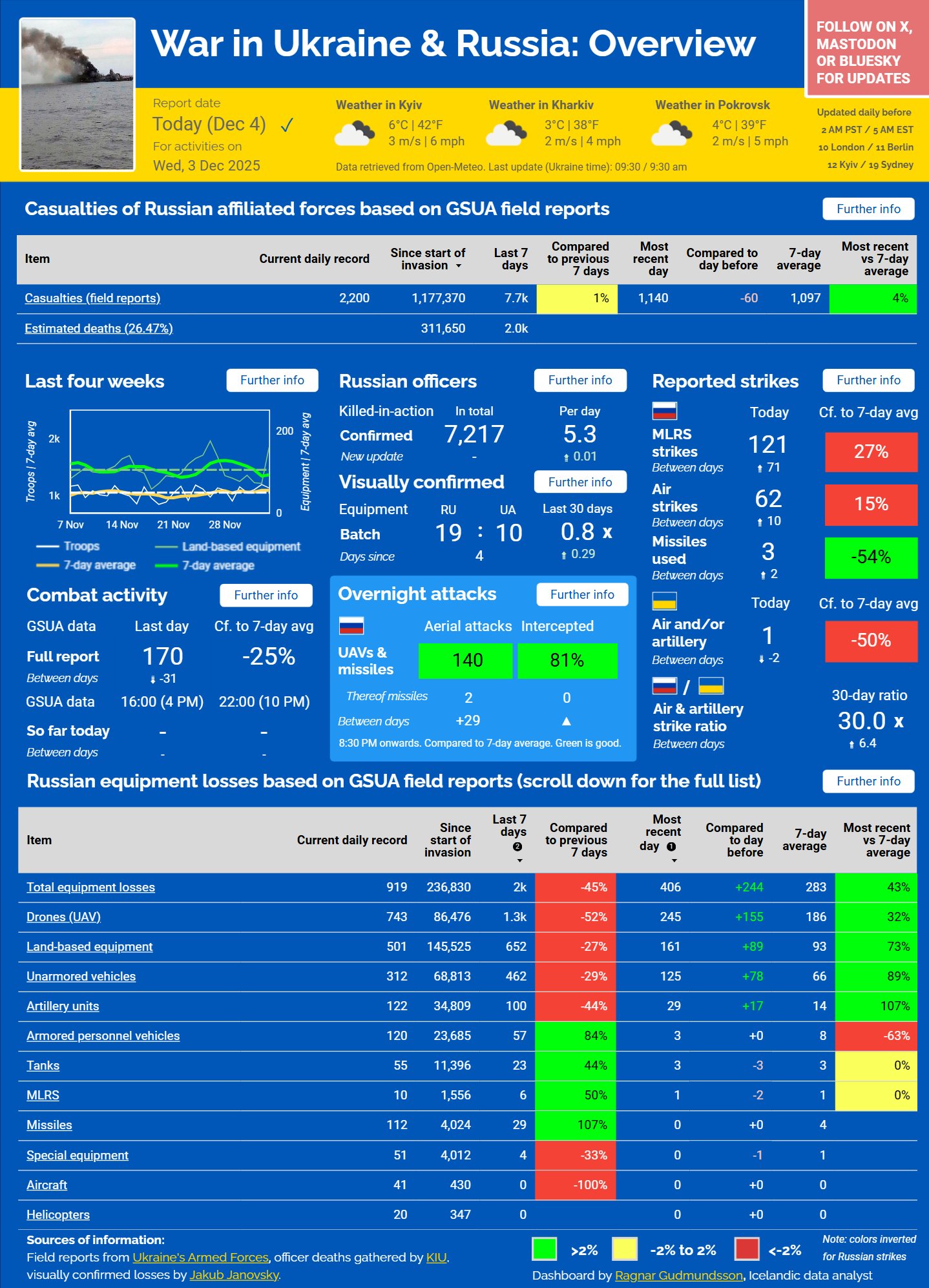
Task: Open Further info for Reported strikes
Action: 868,380
